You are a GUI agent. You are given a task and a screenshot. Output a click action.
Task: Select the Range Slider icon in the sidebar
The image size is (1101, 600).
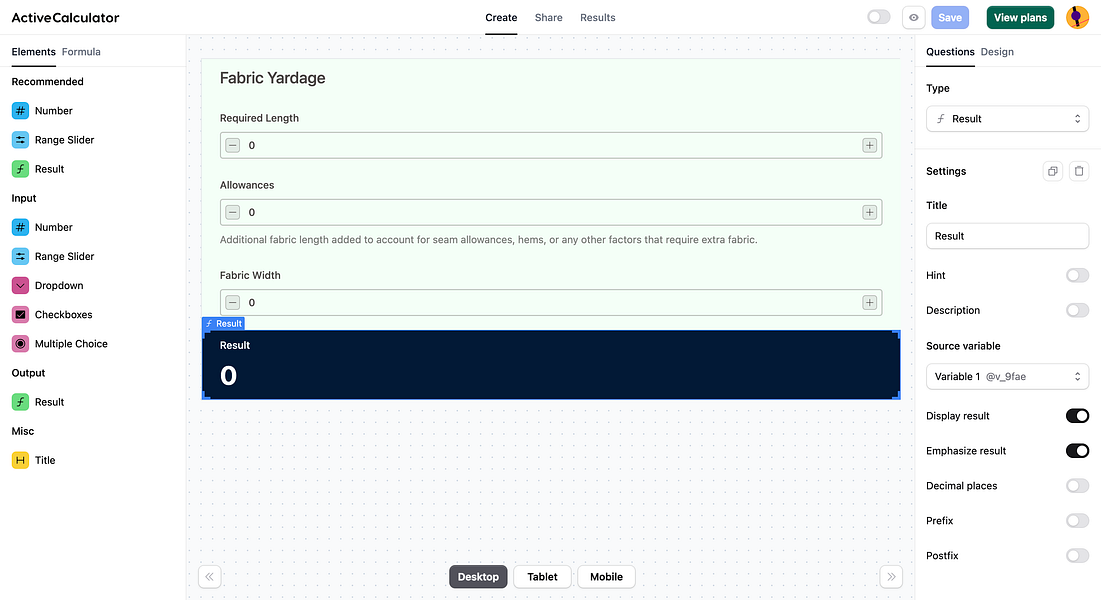(20, 139)
